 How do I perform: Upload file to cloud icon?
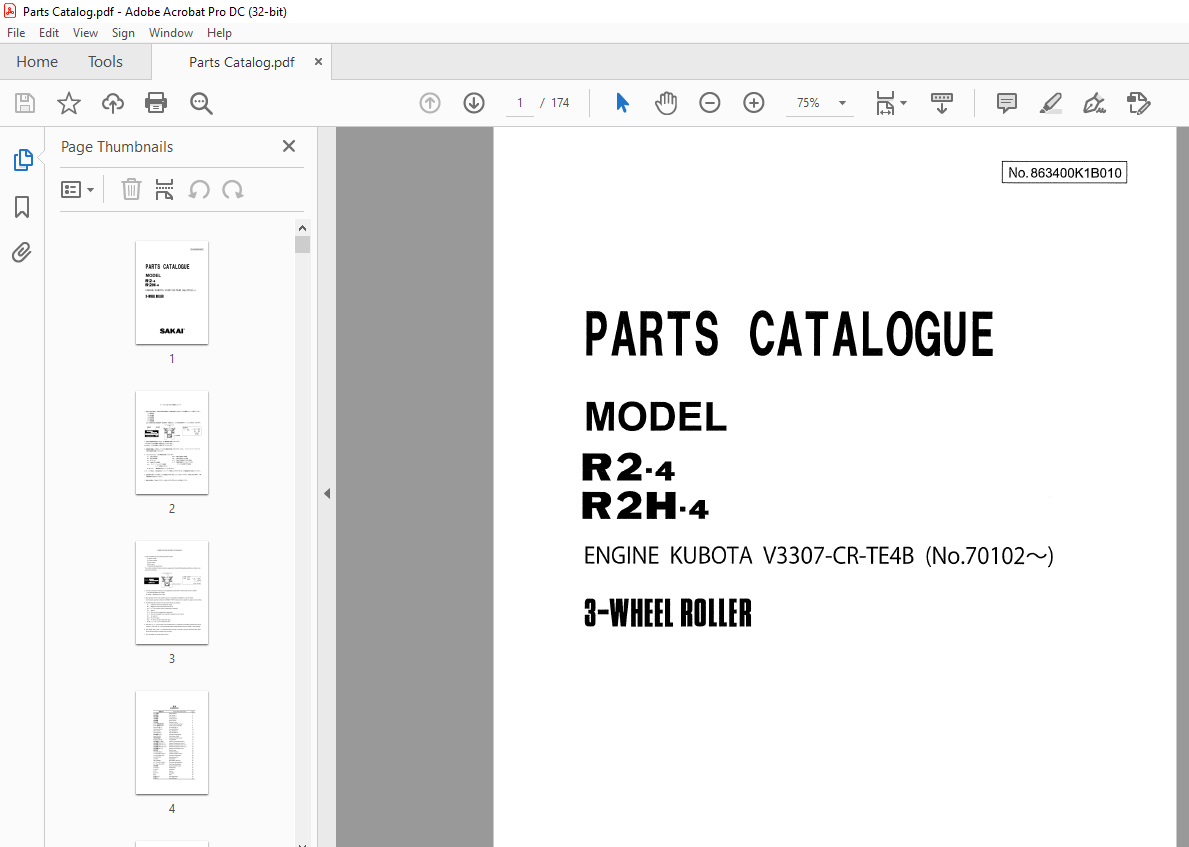pyautogui.click(x=112, y=103)
